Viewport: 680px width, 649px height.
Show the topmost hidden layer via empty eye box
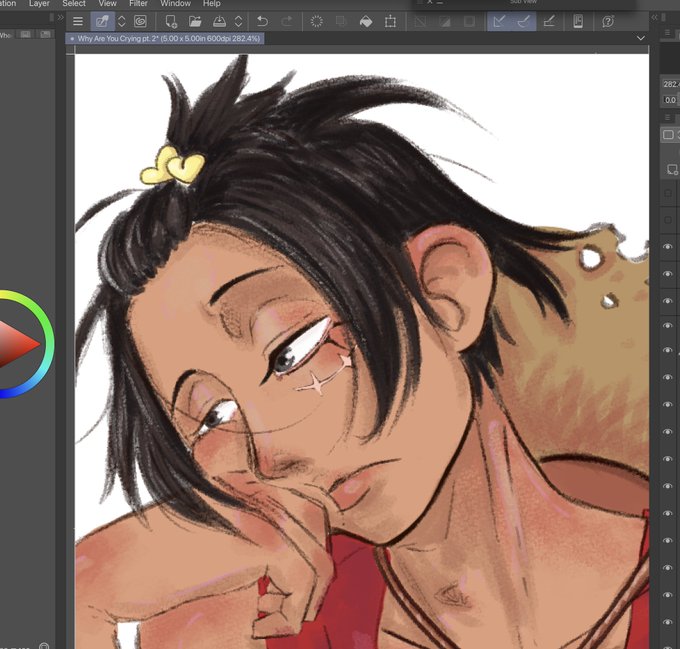[668, 193]
